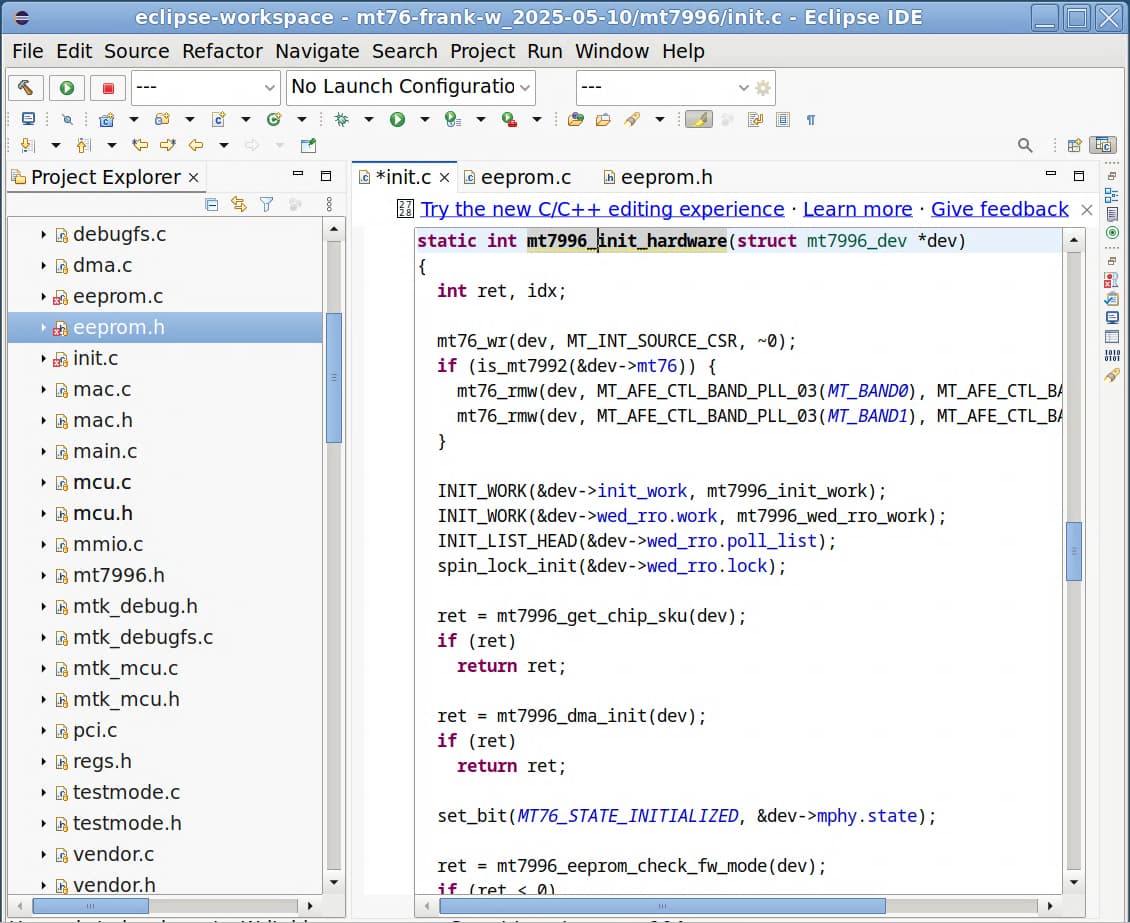Click the Pin Editor icon
Screen dimensions: 1130x923
coord(308,146)
